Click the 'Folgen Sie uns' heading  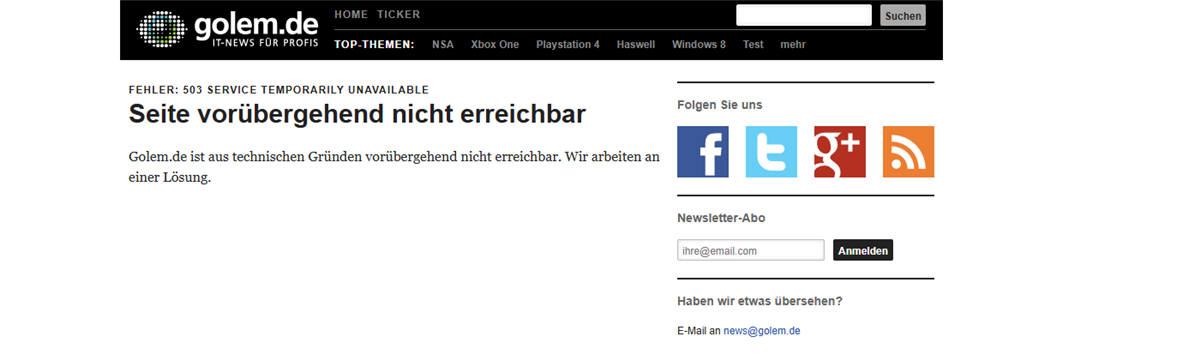pyautogui.click(x=719, y=105)
